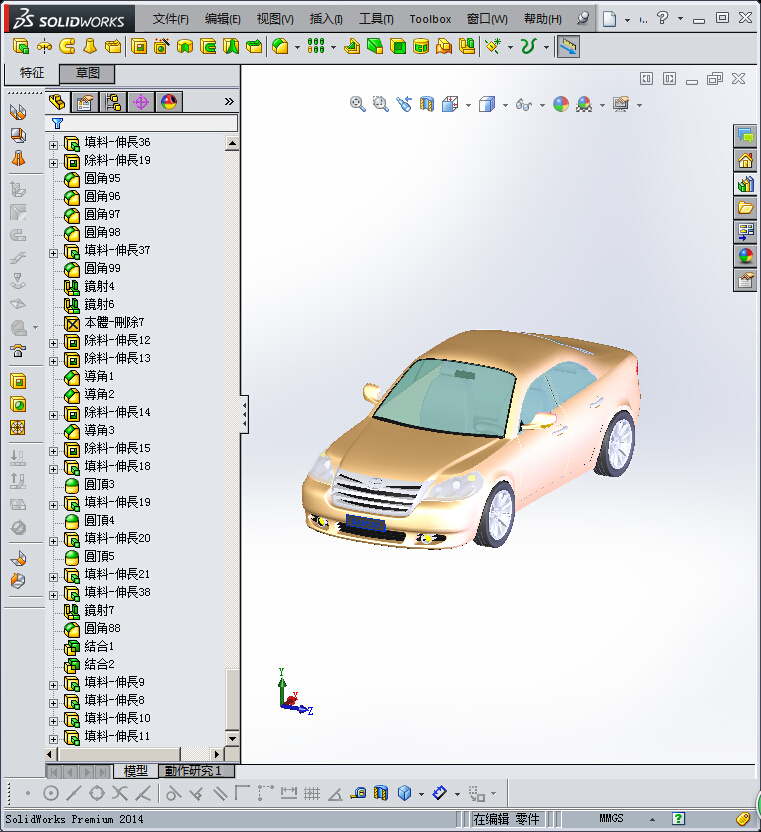Select the Lofted Boss toolbar icon

(x=90, y=47)
